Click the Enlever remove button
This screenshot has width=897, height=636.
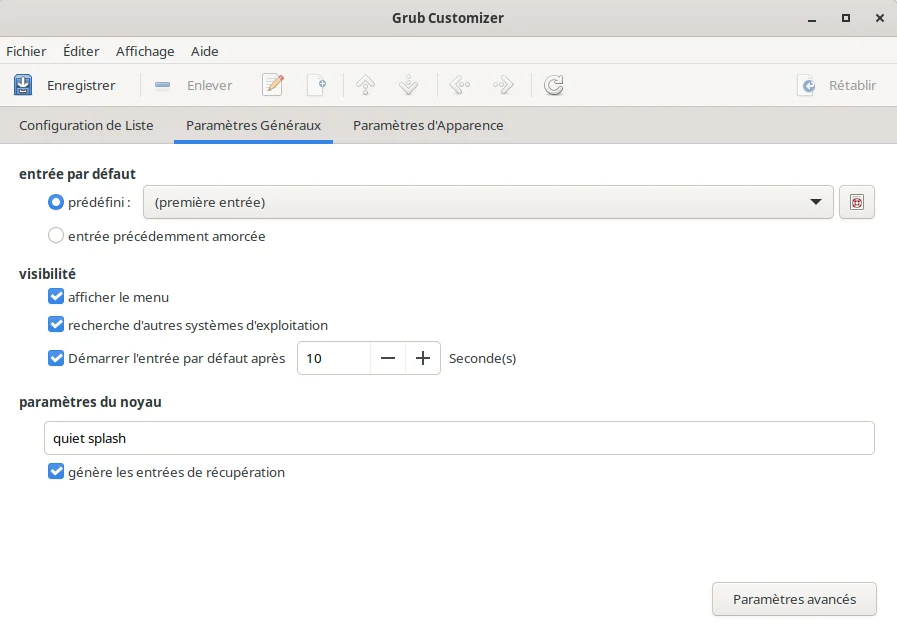(x=193, y=85)
